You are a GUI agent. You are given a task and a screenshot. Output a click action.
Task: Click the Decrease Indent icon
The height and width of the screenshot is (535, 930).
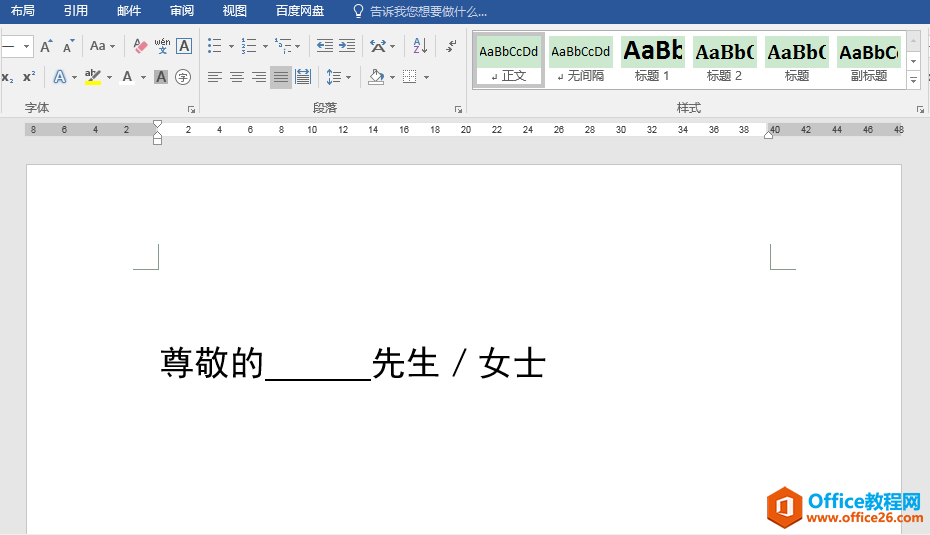point(324,46)
